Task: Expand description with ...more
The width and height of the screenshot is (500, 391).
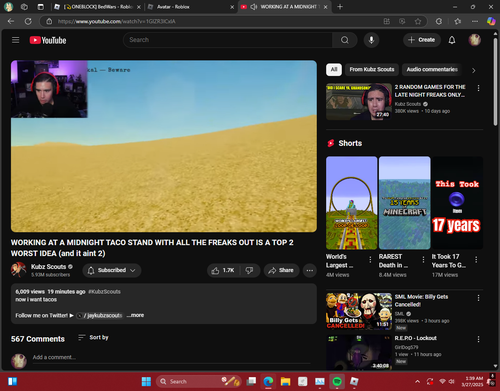Action: [x=135, y=315]
